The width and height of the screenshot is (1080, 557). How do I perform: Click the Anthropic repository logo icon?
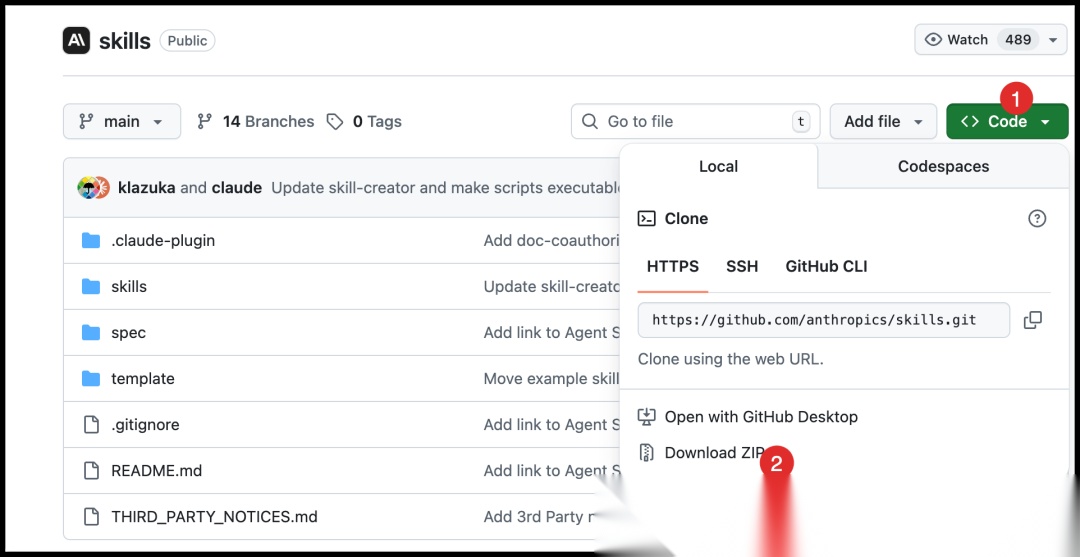[76, 40]
